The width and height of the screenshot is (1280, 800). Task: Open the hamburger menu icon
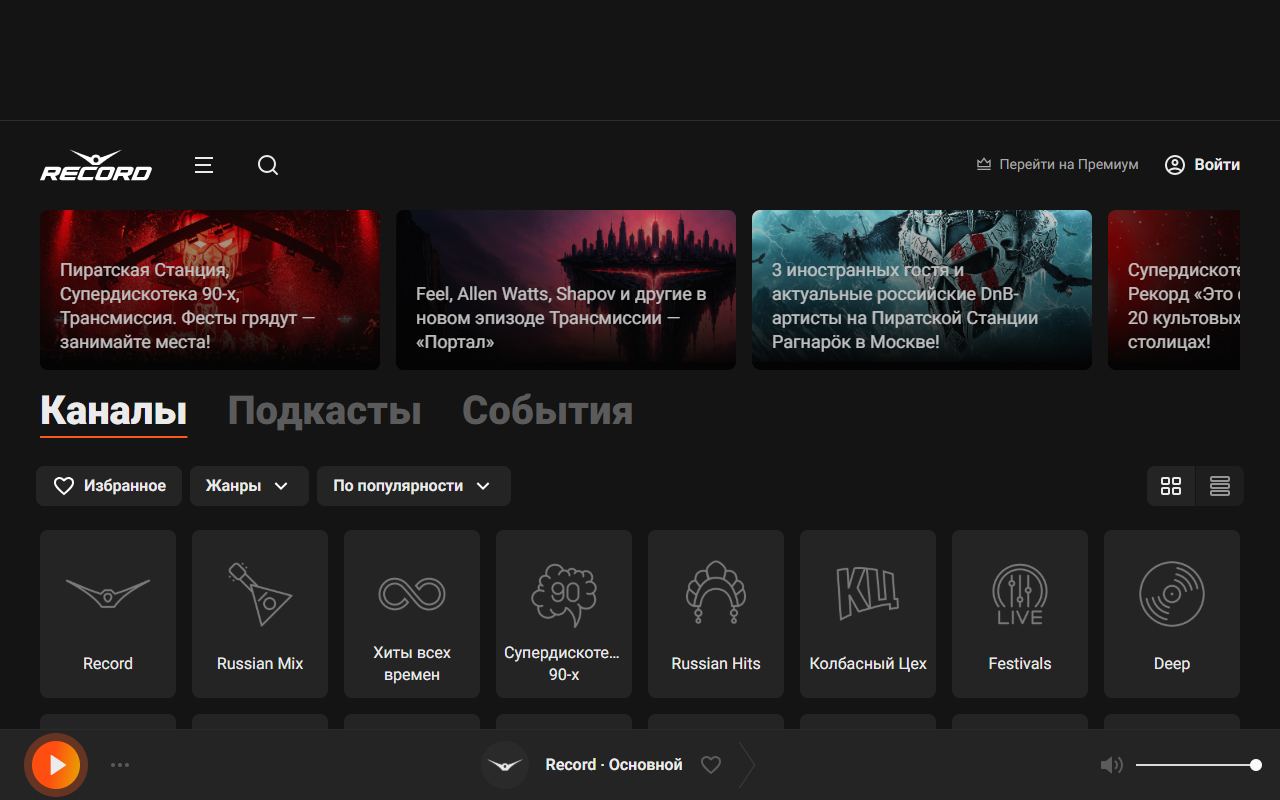[204, 165]
